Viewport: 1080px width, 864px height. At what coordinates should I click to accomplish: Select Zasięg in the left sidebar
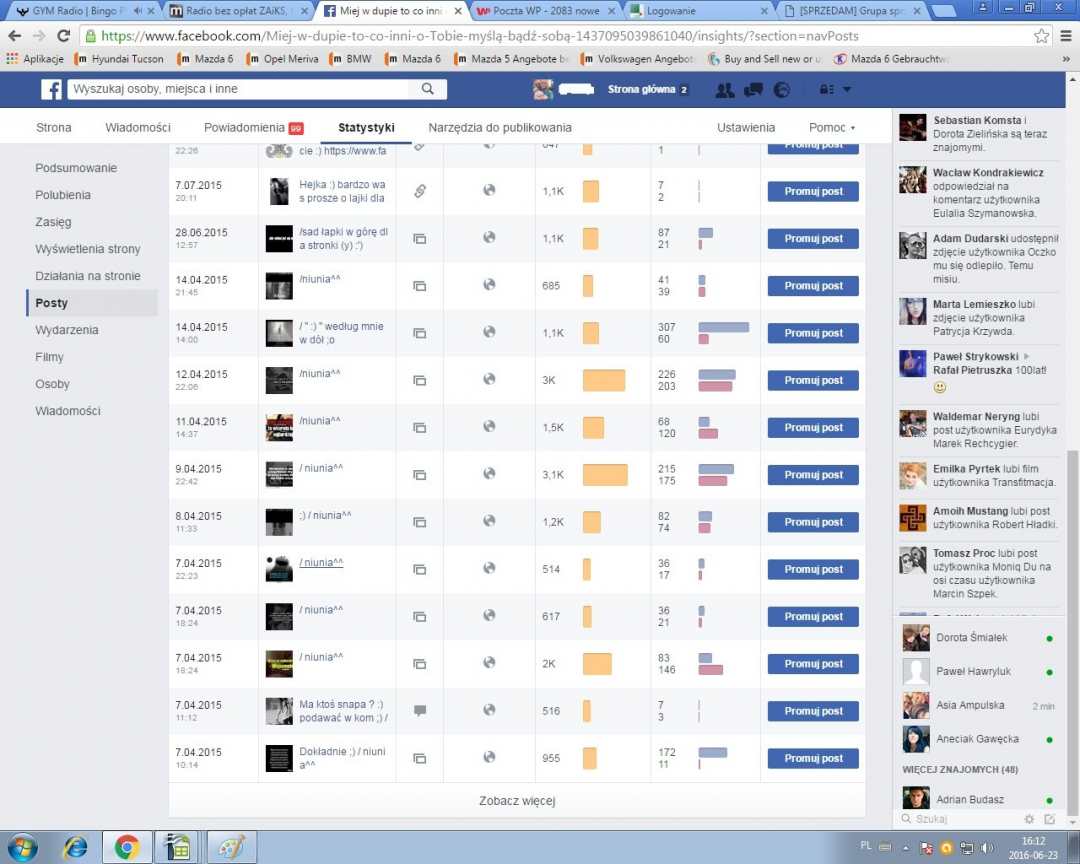[x=53, y=222]
